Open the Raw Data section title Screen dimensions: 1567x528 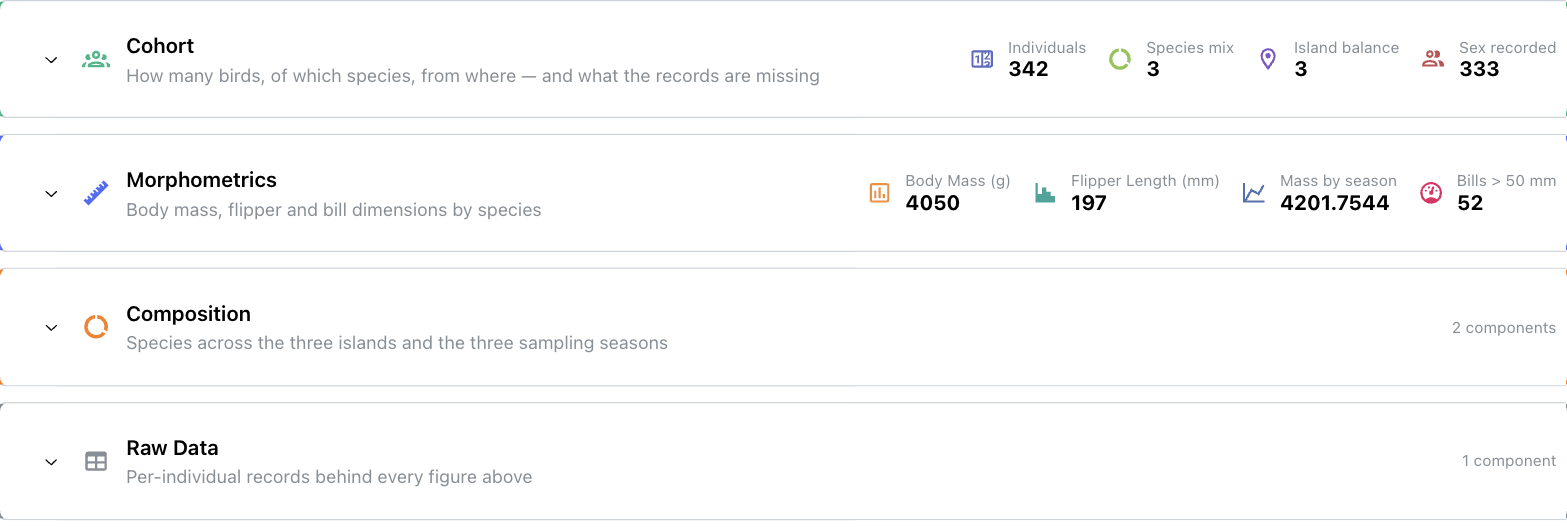(172, 448)
